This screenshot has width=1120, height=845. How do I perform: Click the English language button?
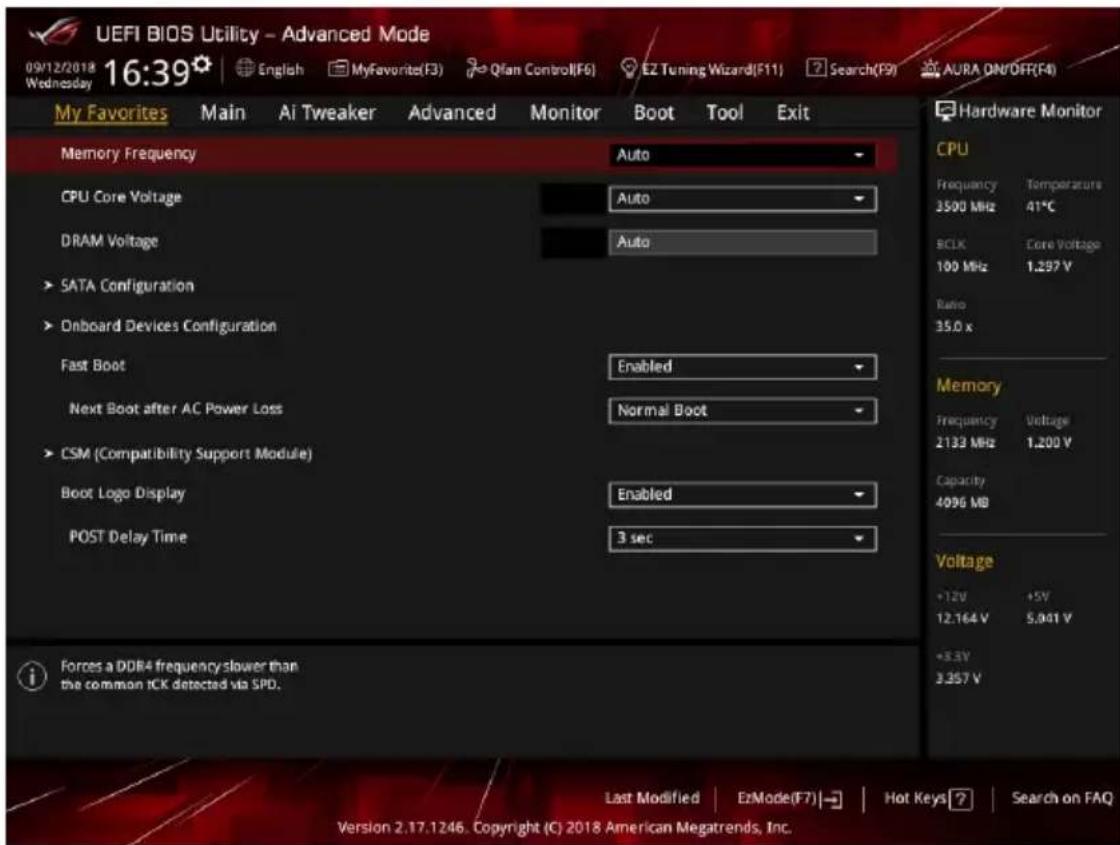[x=270, y=69]
